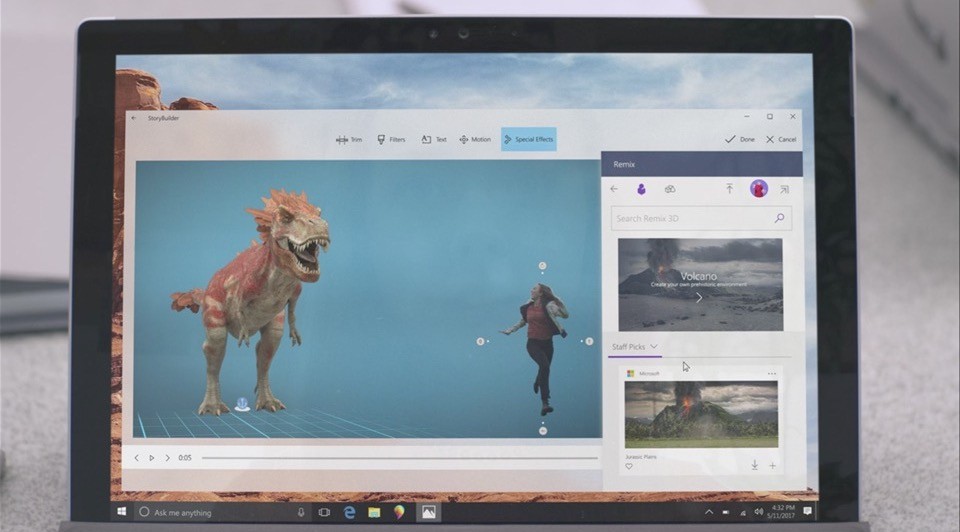Open the Filters tool

391,140
